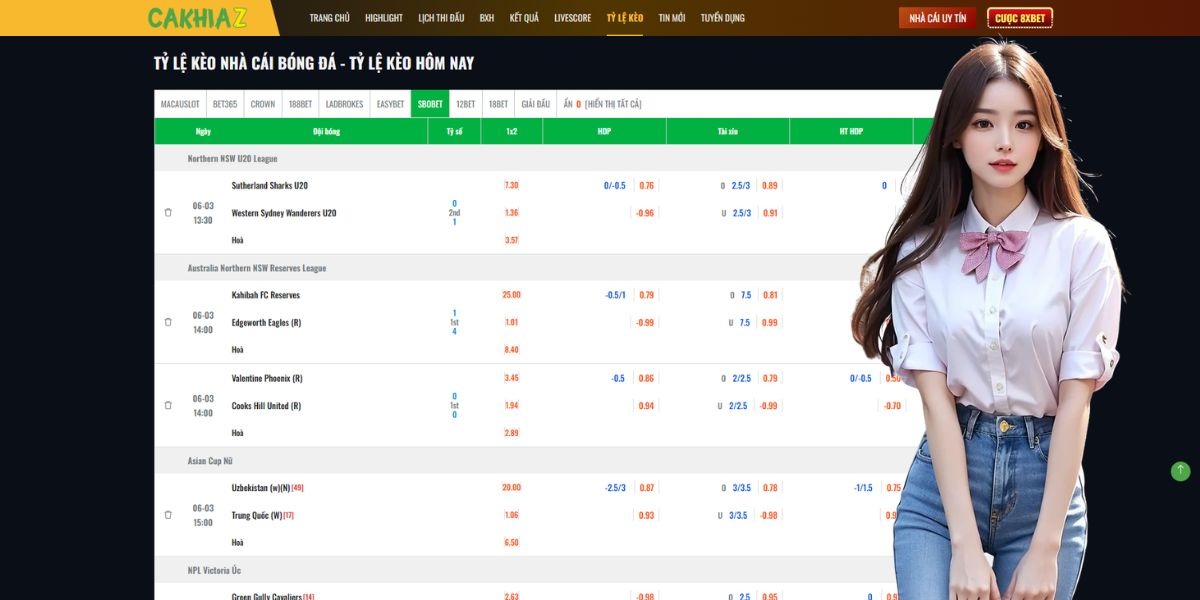Select the SBOBET tab
Image resolution: width=1200 pixels, height=600 pixels.
tap(430, 104)
